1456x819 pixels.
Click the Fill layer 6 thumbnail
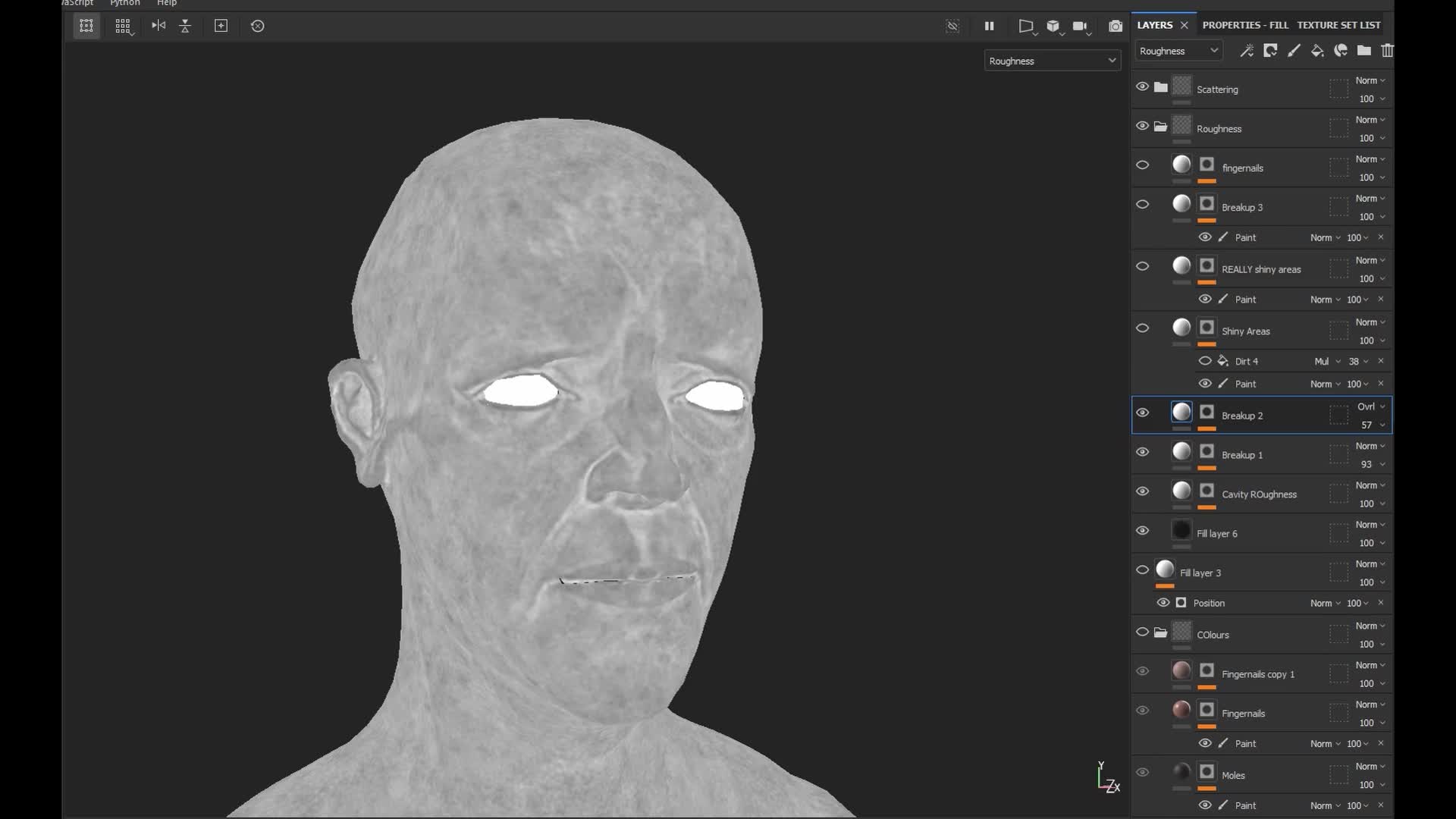tap(1181, 530)
